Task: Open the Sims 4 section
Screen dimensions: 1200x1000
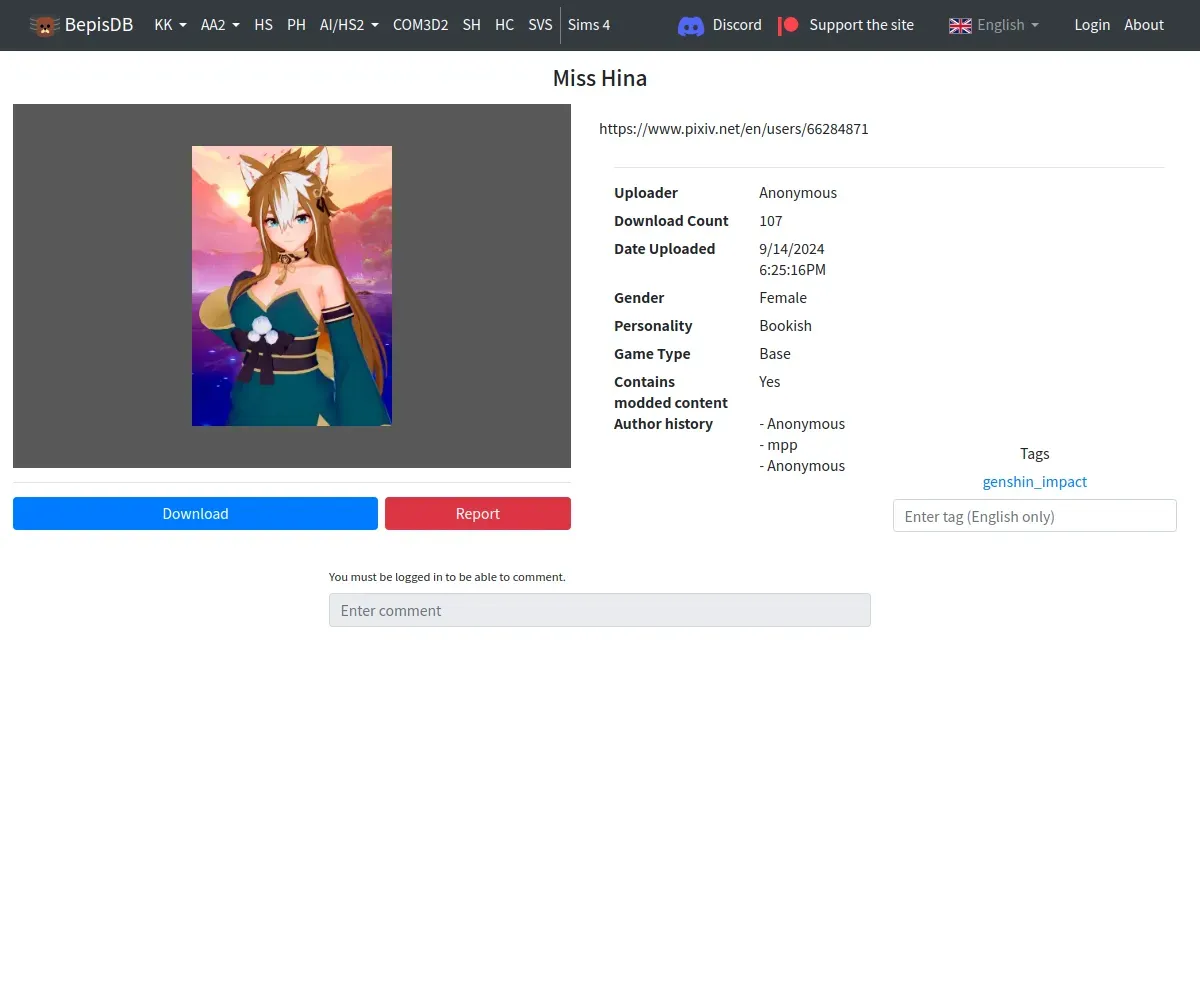Action: click(x=589, y=25)
